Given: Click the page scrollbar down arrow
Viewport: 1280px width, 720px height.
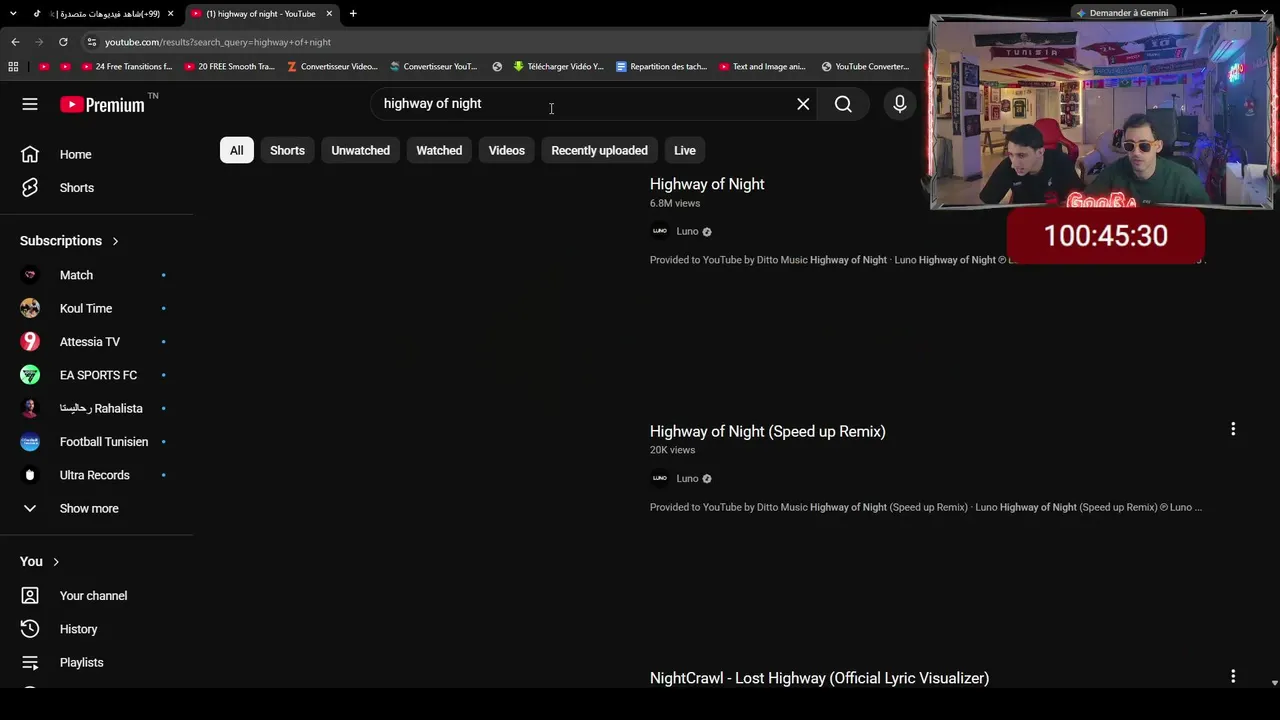Looking at the screenshot, I should point(1274,683).
